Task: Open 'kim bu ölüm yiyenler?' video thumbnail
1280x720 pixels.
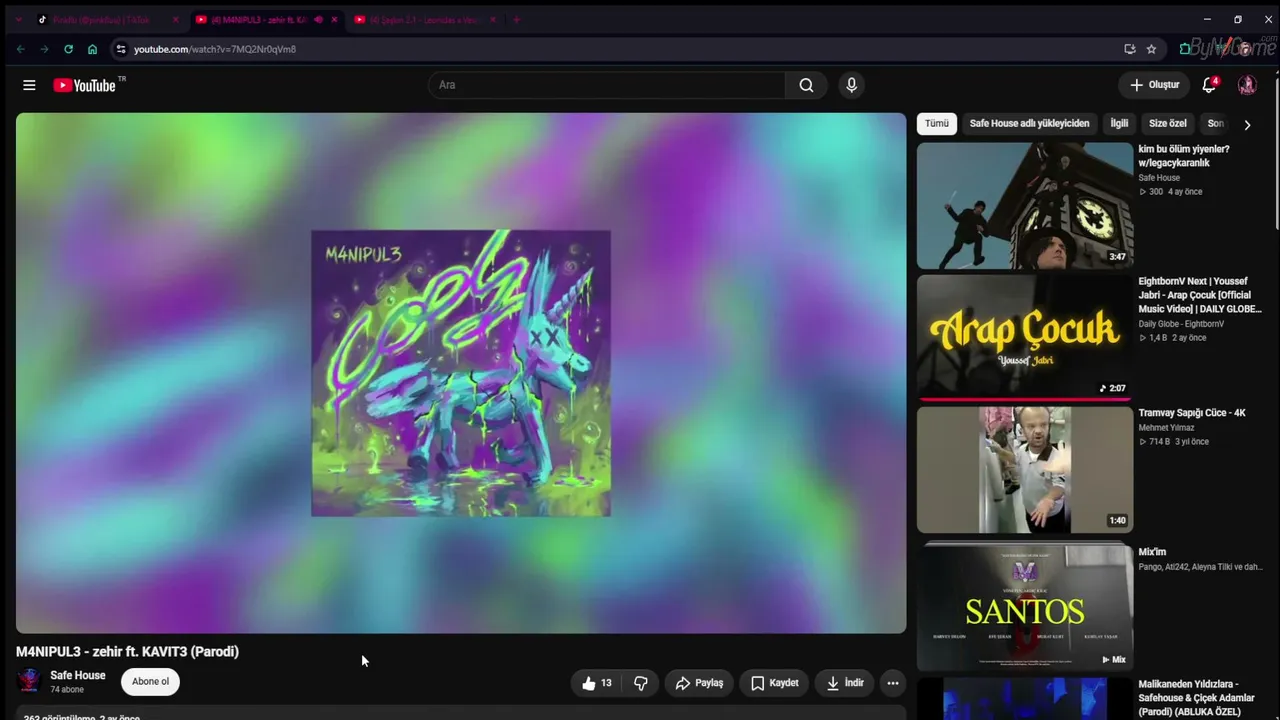Action: 1025,205
